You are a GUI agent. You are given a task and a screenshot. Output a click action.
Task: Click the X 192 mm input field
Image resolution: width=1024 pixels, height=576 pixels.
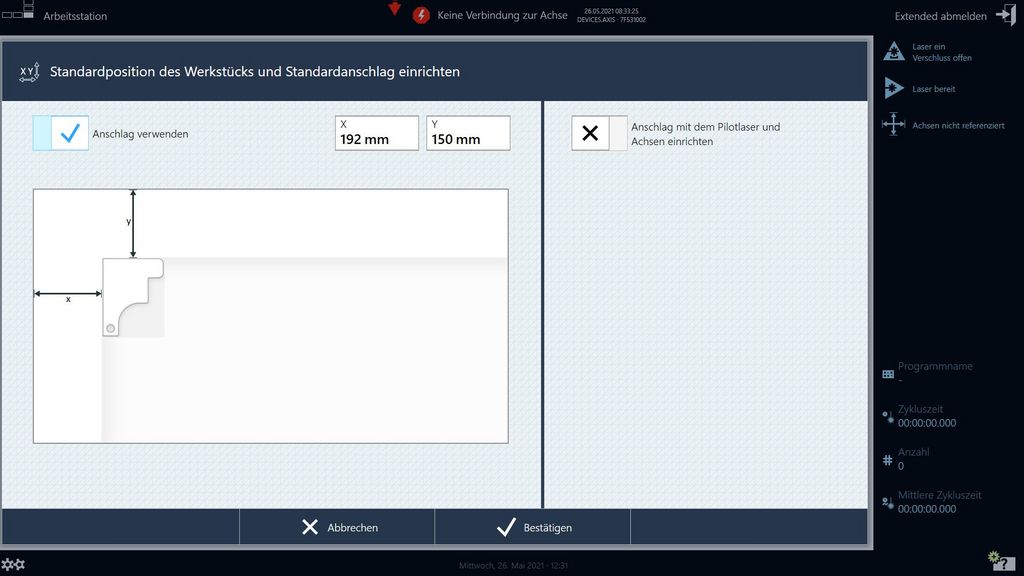click(375, 133)
